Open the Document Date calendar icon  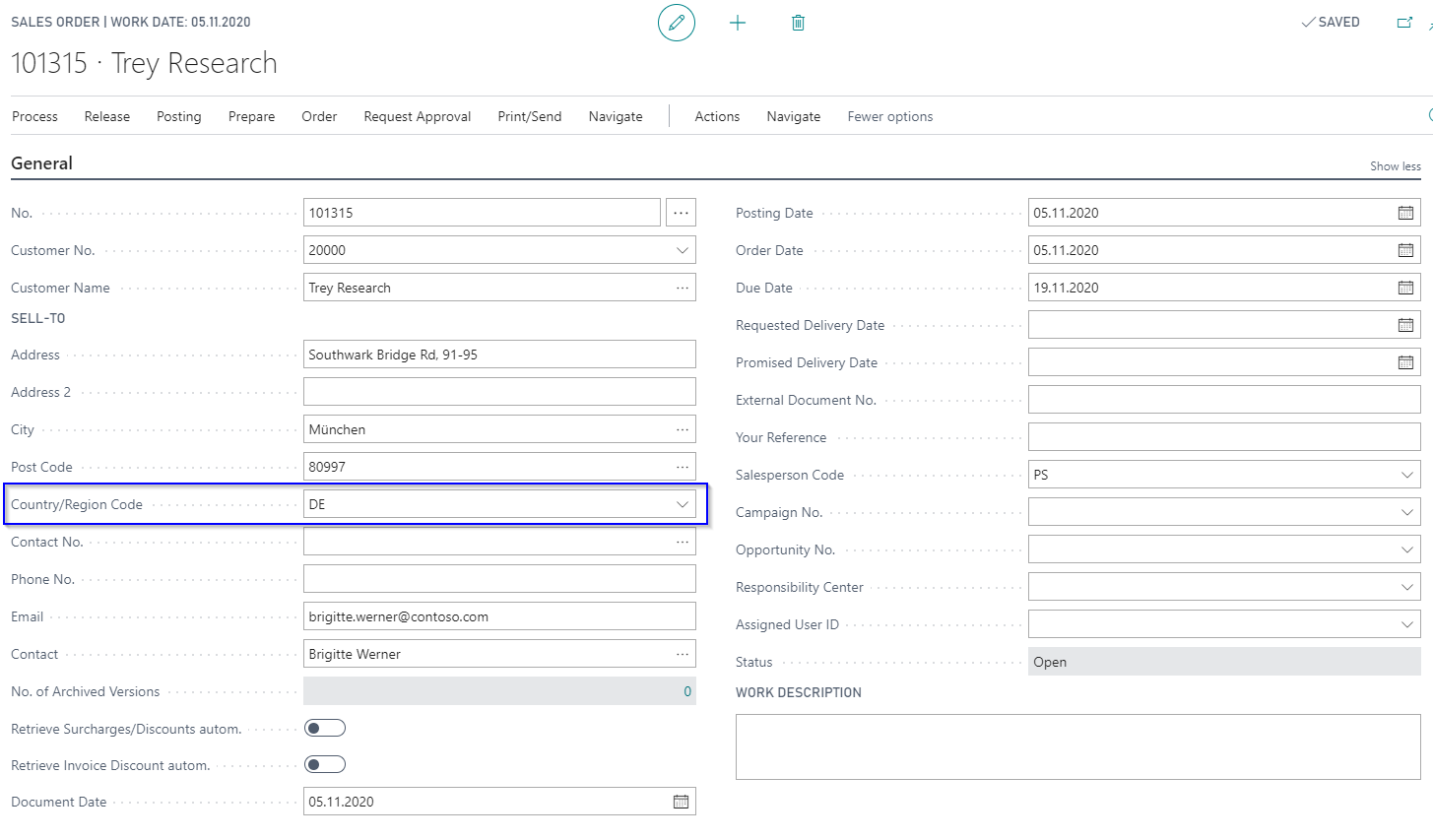coord(681,802)
